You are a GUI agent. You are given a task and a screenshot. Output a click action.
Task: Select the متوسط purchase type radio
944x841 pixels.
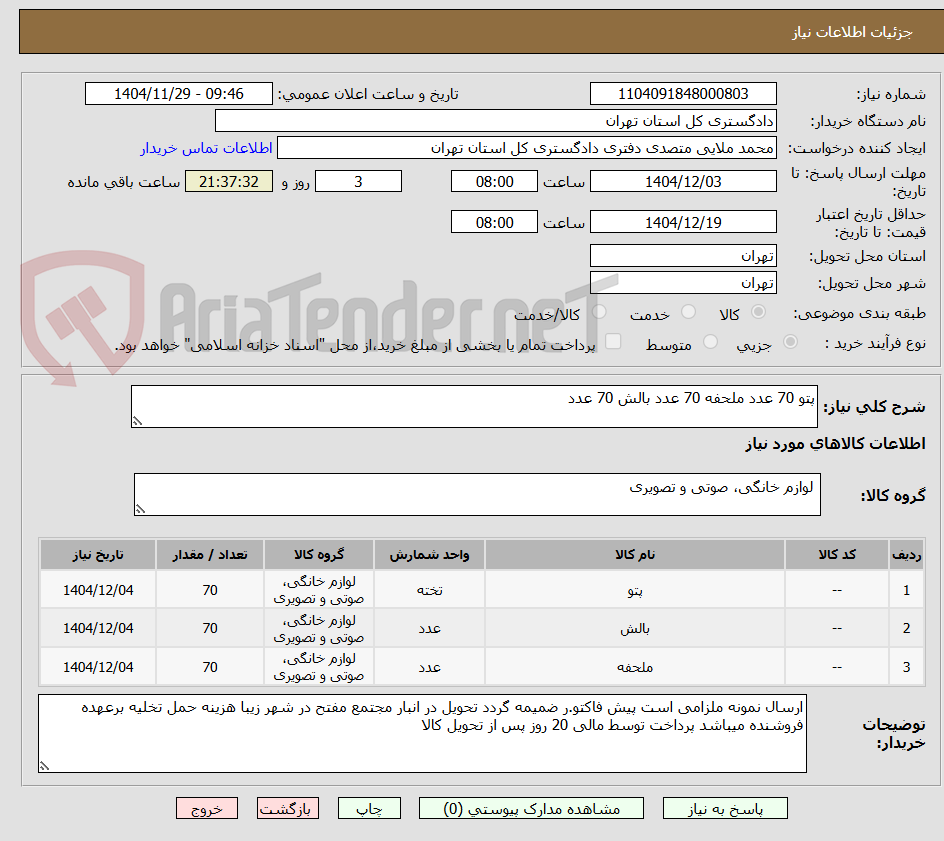[710, 342]
